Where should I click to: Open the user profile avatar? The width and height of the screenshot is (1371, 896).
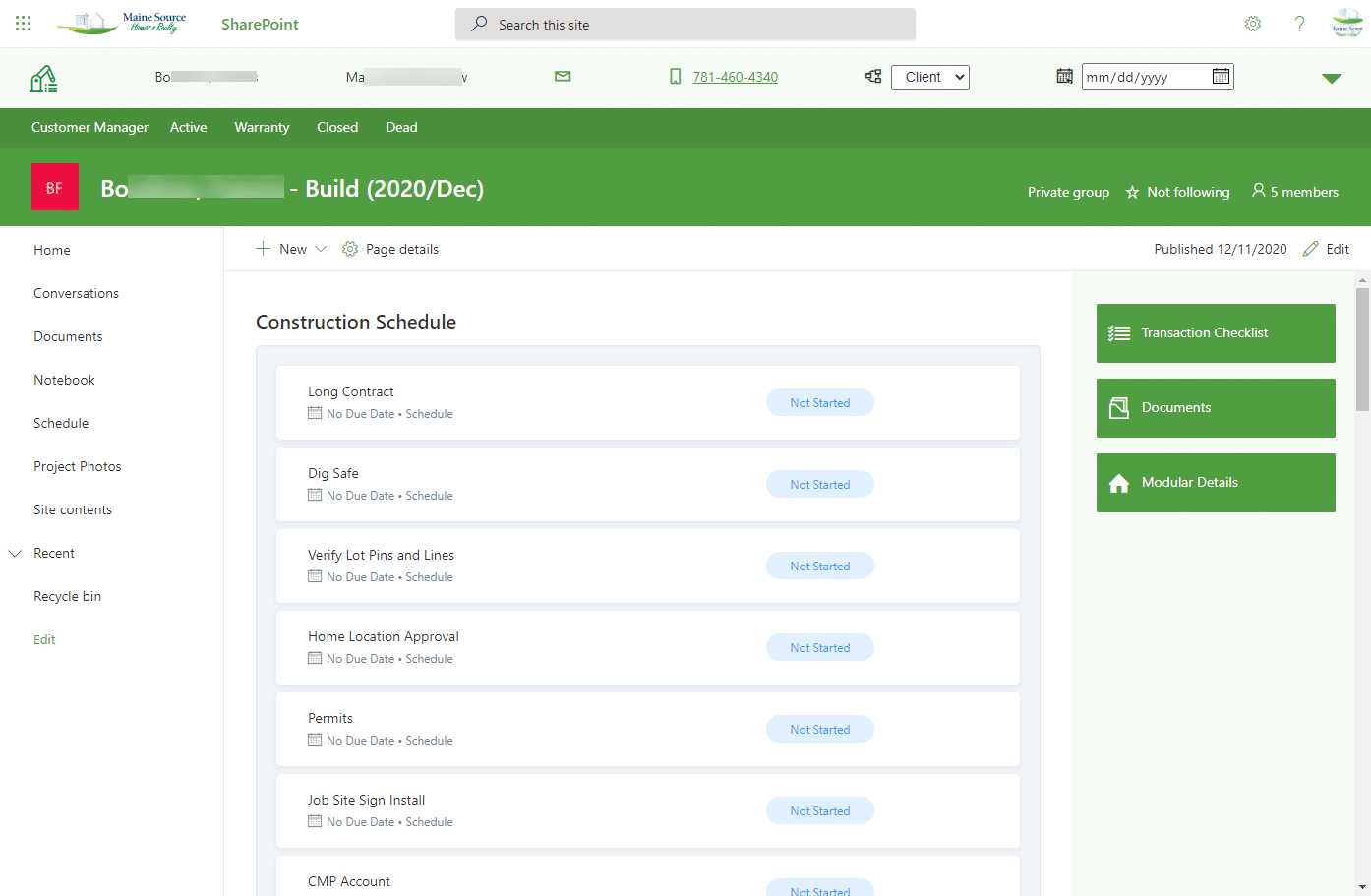click(x=1347, y=24)
